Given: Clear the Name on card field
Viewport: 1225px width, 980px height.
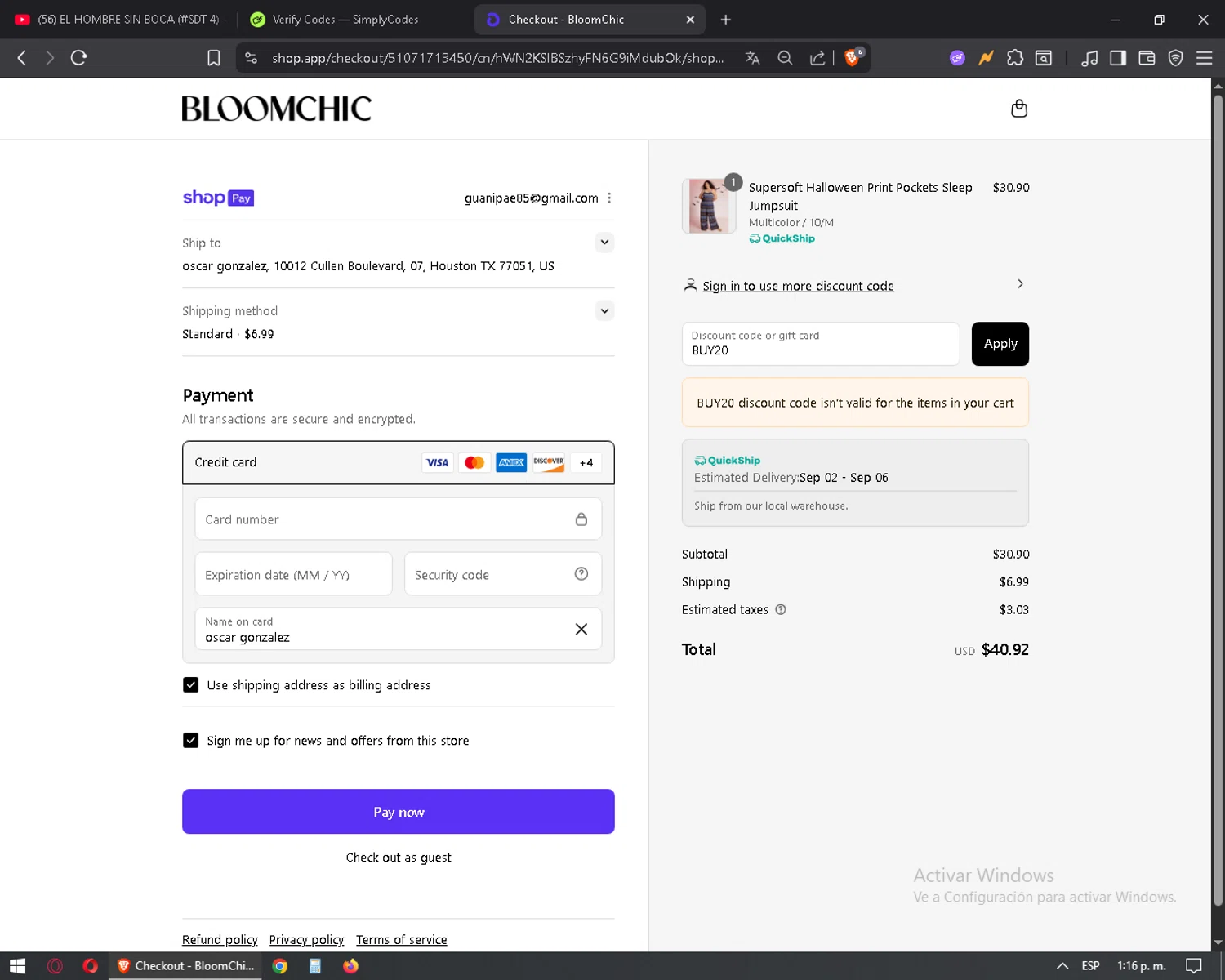Looking at the screenshot, I should point(581,629).
